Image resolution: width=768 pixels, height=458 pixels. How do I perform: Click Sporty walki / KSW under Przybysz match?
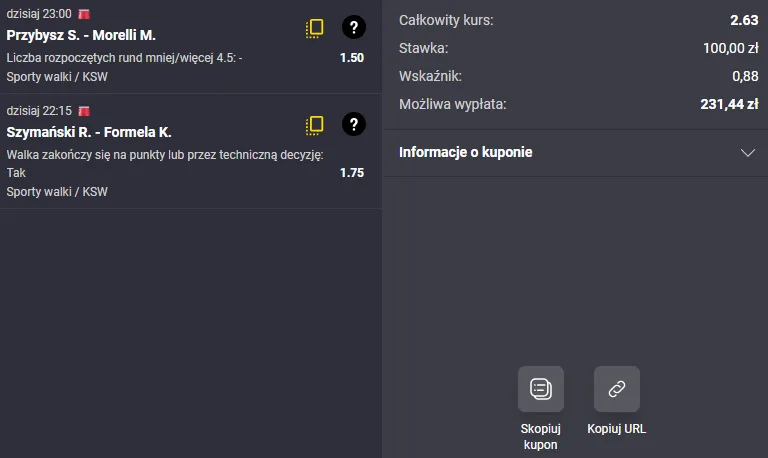tap(57, 77)
